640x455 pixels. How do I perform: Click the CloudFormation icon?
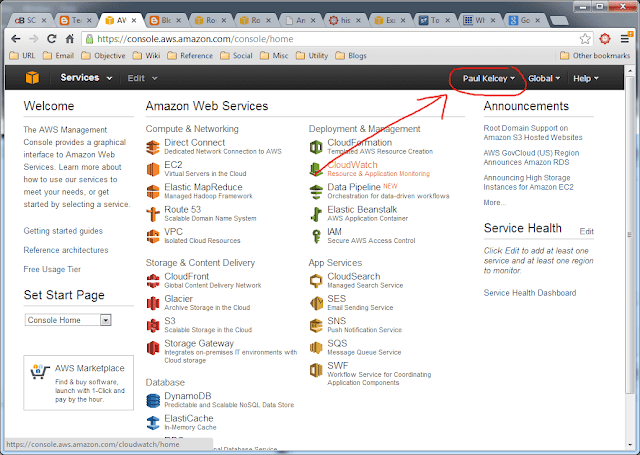(x=316, y=147)
